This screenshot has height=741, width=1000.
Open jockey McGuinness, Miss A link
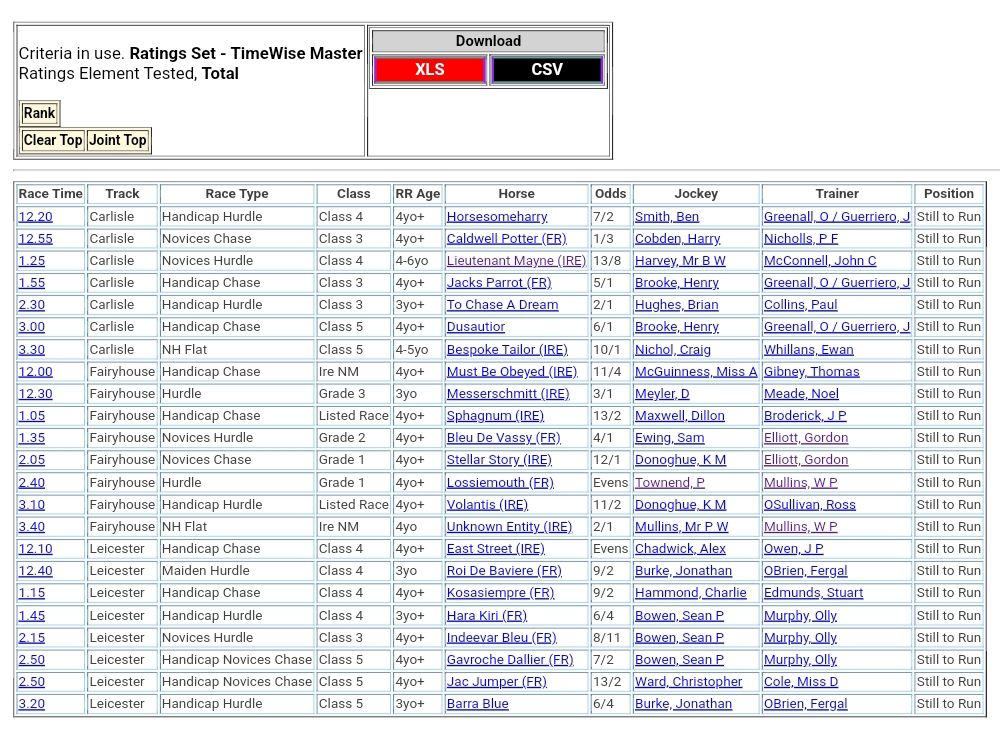(696, 372)
